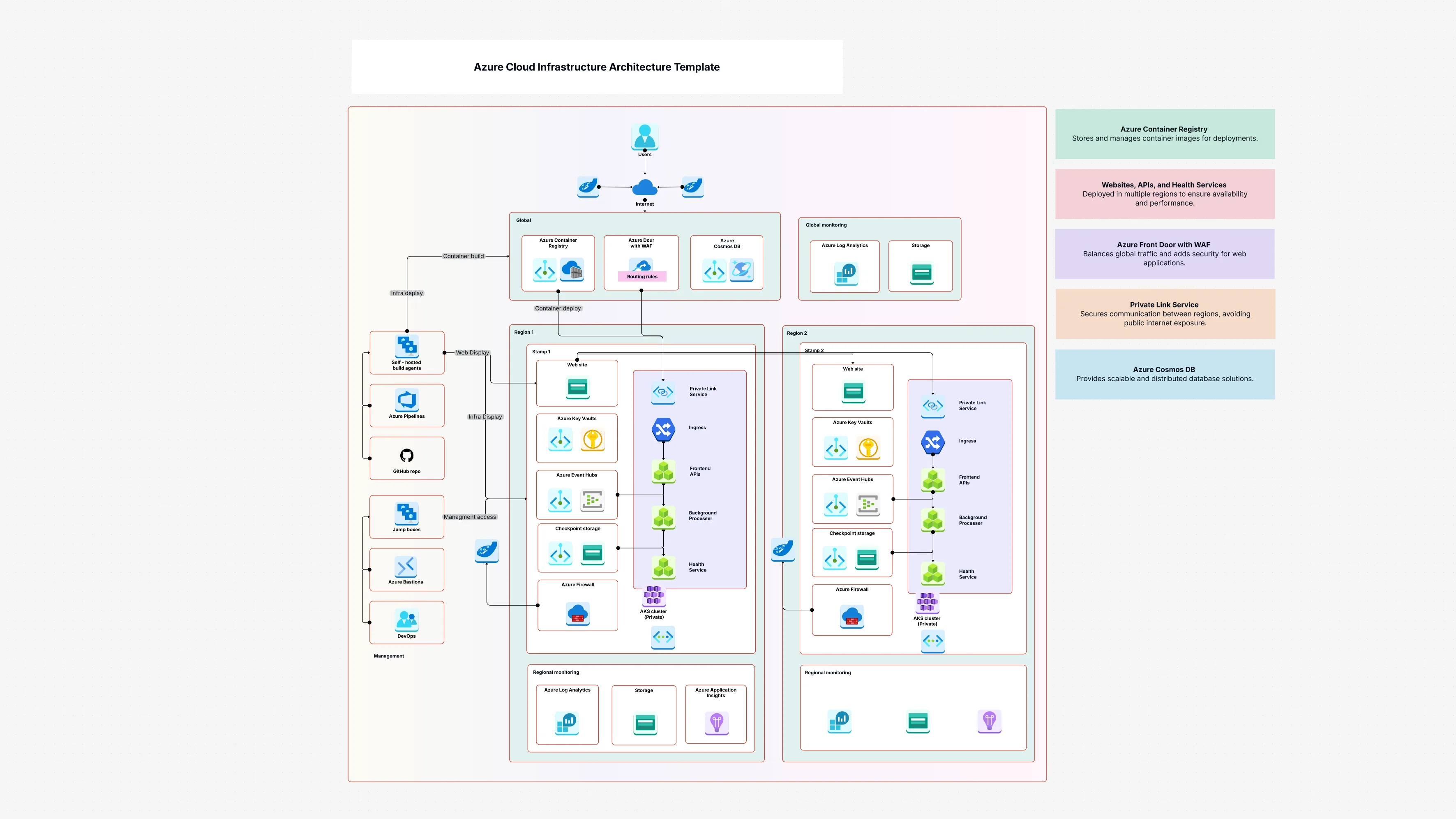
Task: Click the Azure Firewall icon in Stamp 1
Action: pyautogui.click(x=577, y=615)
